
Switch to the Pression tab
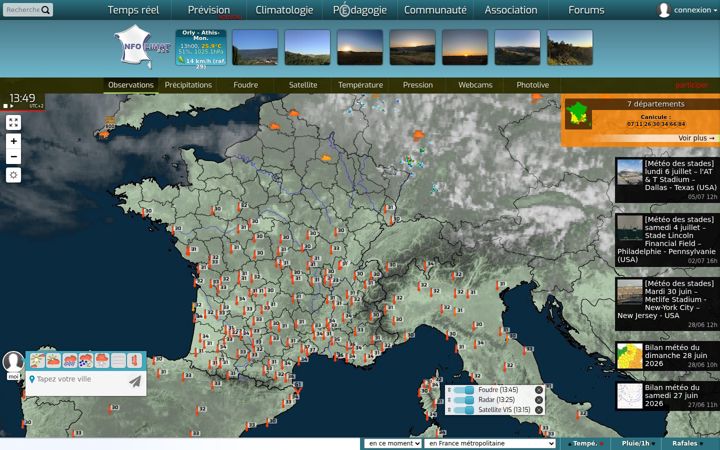tap(418, 85)
